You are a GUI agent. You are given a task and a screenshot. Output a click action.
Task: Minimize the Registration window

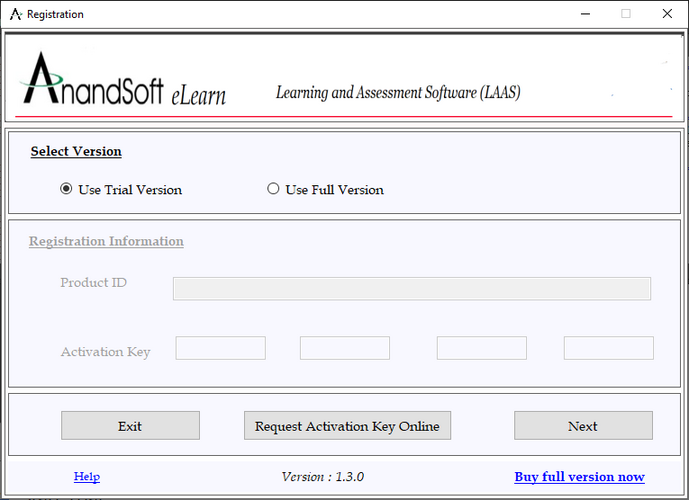tap(580, 14)
